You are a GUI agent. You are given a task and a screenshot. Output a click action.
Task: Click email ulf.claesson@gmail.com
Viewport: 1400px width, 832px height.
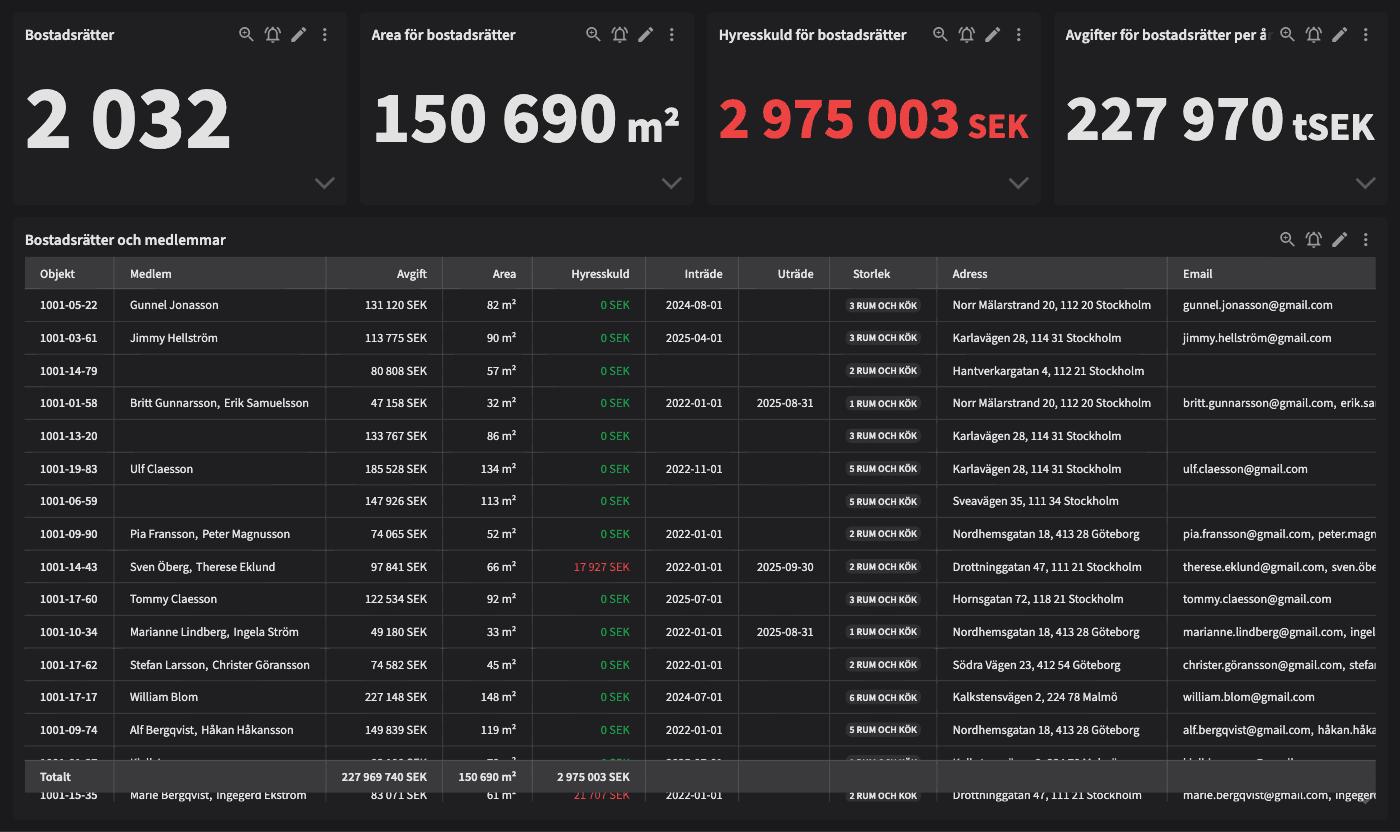1244,469
